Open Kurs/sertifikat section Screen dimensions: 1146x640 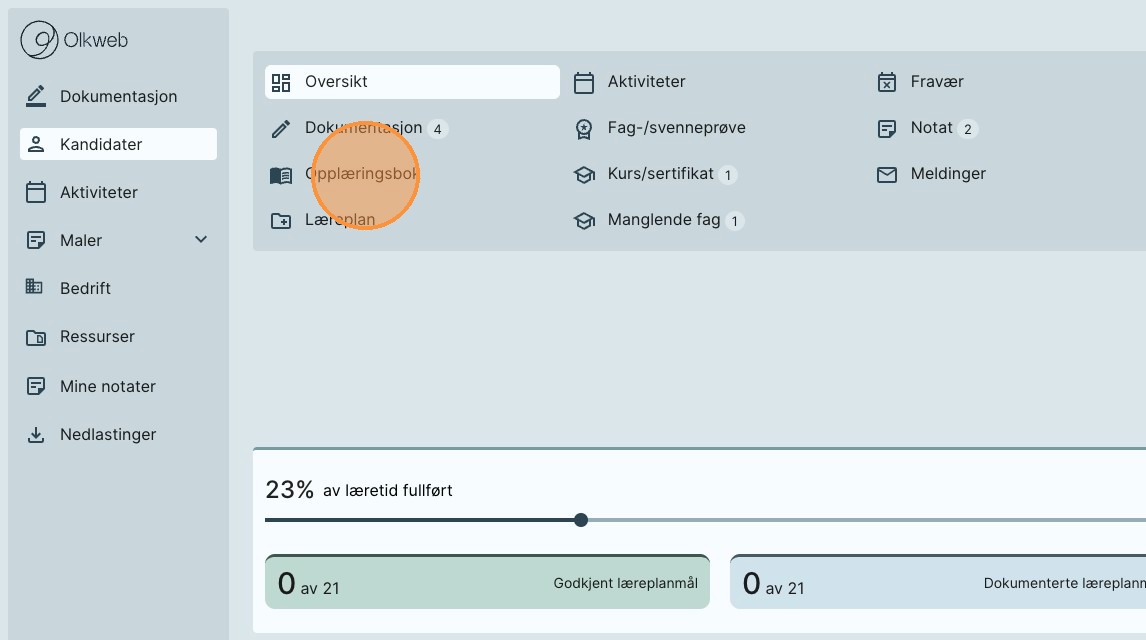[660, 174]
